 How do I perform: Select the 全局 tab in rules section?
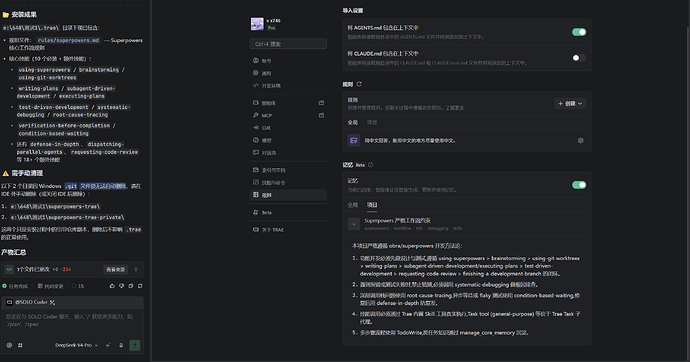point(352,123)
